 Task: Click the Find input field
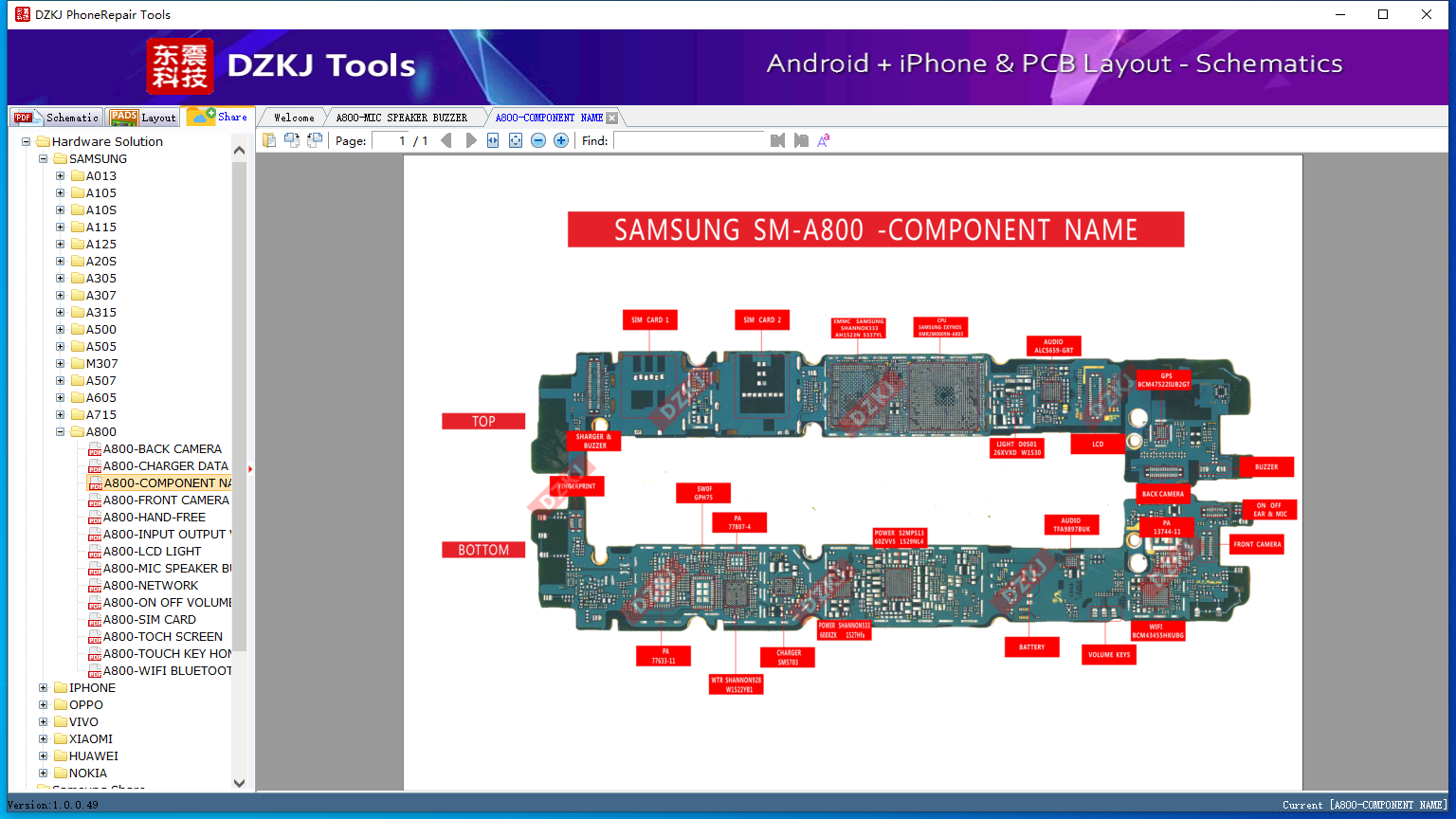tap(689, 140)
